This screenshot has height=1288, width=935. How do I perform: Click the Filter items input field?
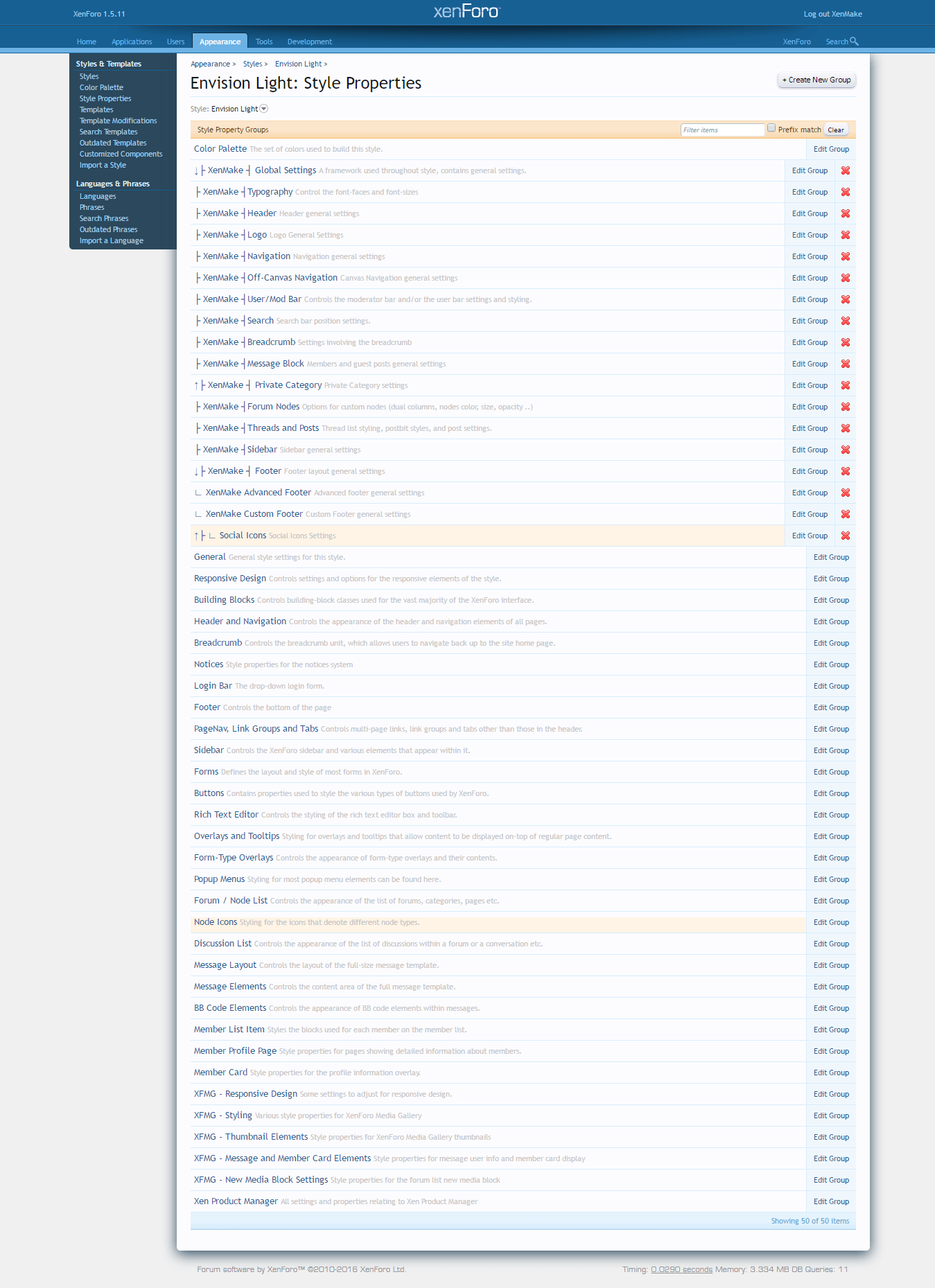tap(722, 130)
